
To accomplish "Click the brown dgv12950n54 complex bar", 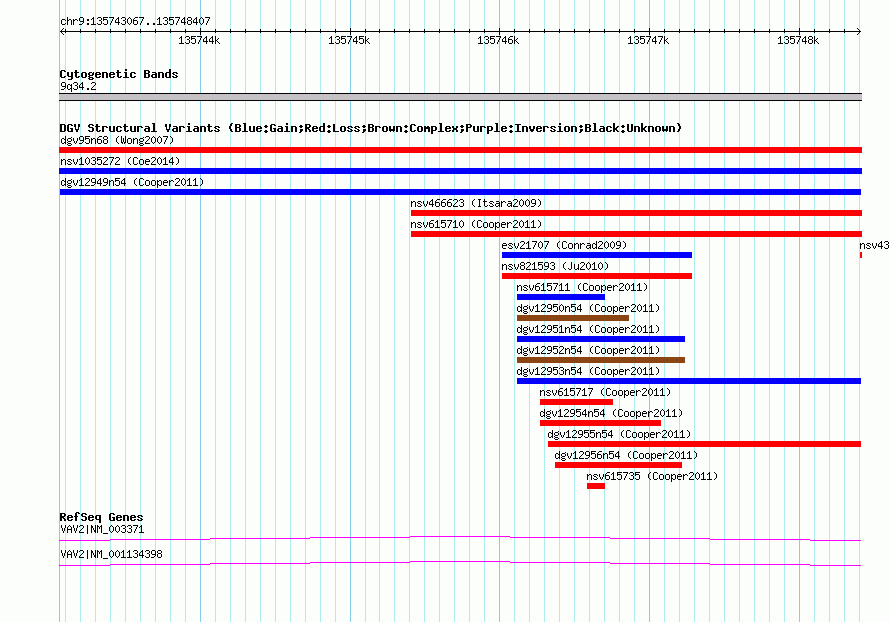I will pos(573,318).
